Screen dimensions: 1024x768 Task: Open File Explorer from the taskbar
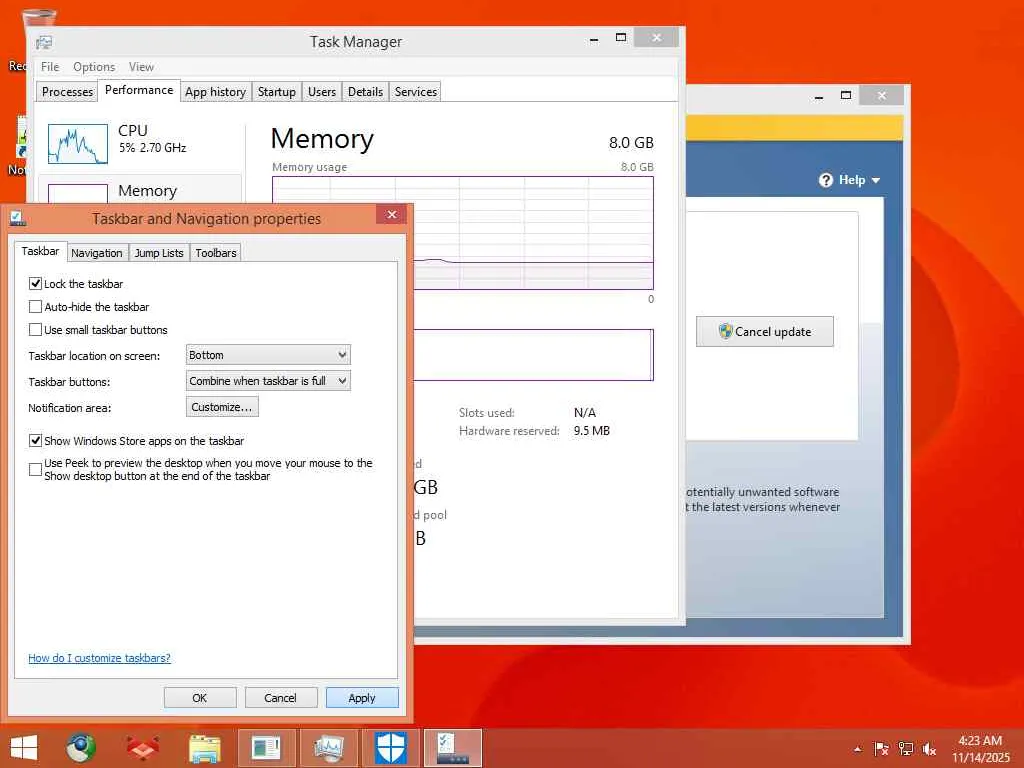click(204, 748)
